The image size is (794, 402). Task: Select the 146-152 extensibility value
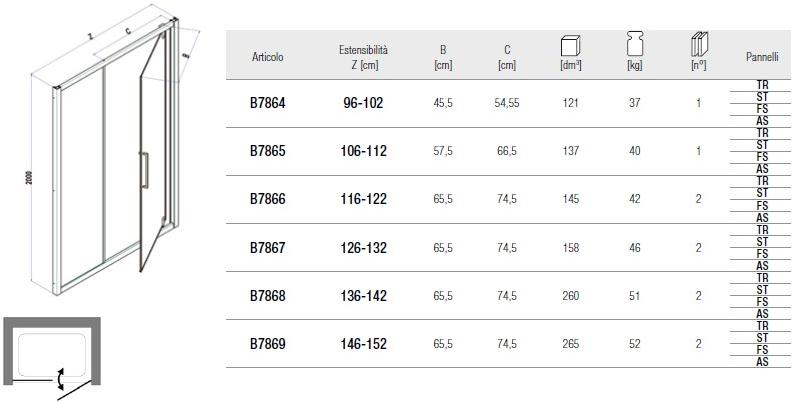pos(364,344)
